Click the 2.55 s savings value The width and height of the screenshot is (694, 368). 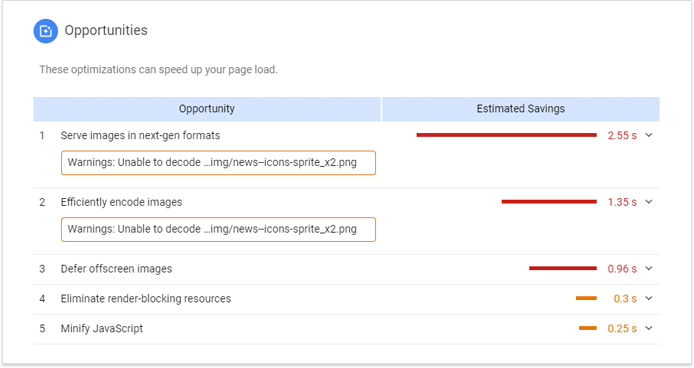coord(622,136)
